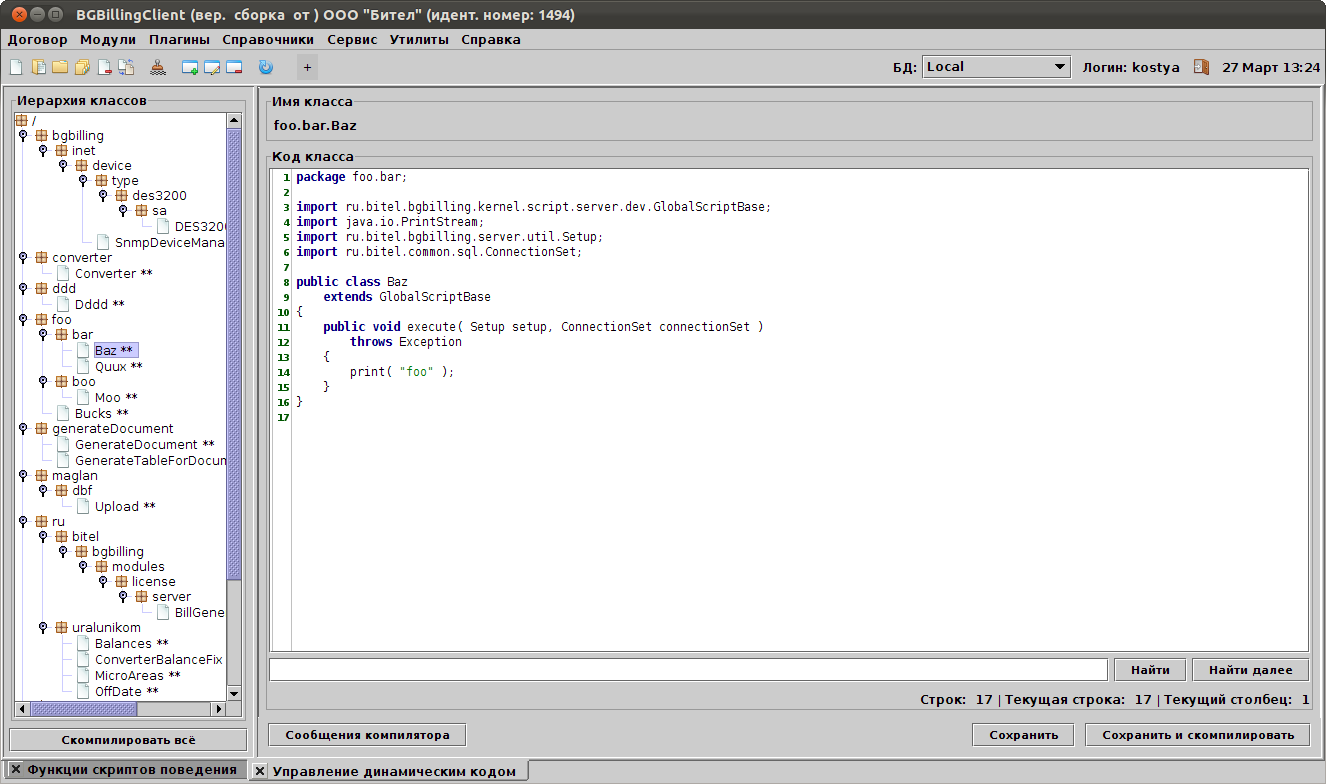
Task: Switch to Функции скриптов поведения tab
Action: [130, 770]
